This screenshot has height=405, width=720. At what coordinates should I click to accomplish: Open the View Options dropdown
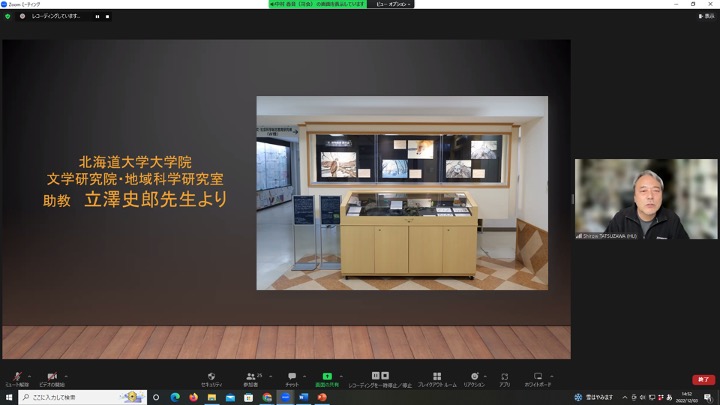(x=391, y=4)
